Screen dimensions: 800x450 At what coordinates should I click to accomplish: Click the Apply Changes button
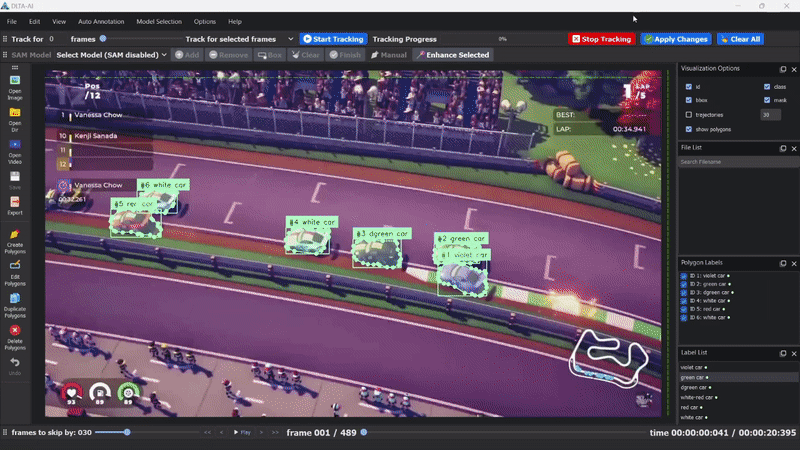tap(676, 39)
